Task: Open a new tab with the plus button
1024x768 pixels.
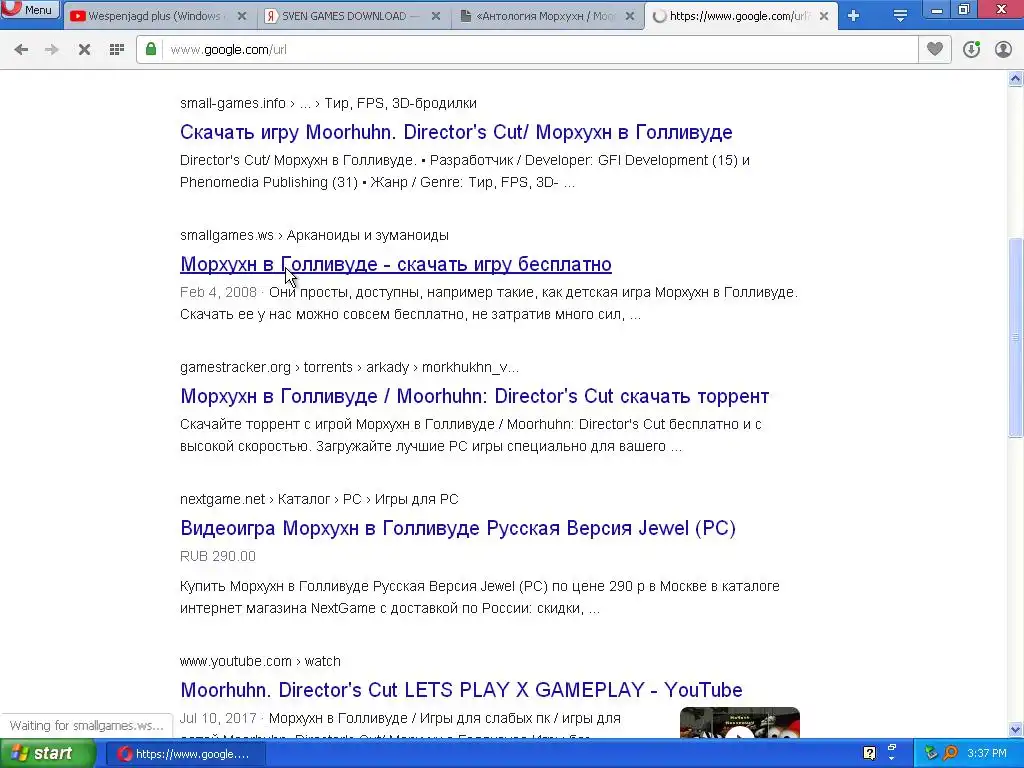Action: click(x=854, y=16)
